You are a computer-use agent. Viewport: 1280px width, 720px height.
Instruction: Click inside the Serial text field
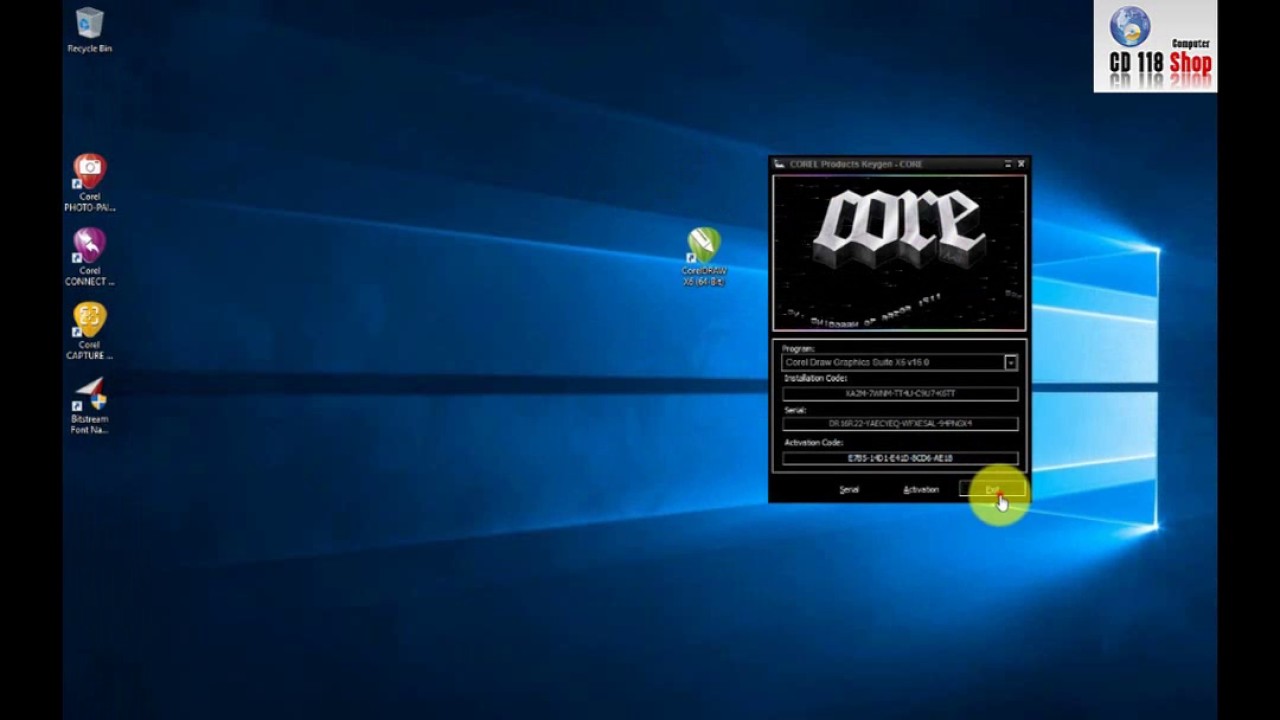point(900,424)
